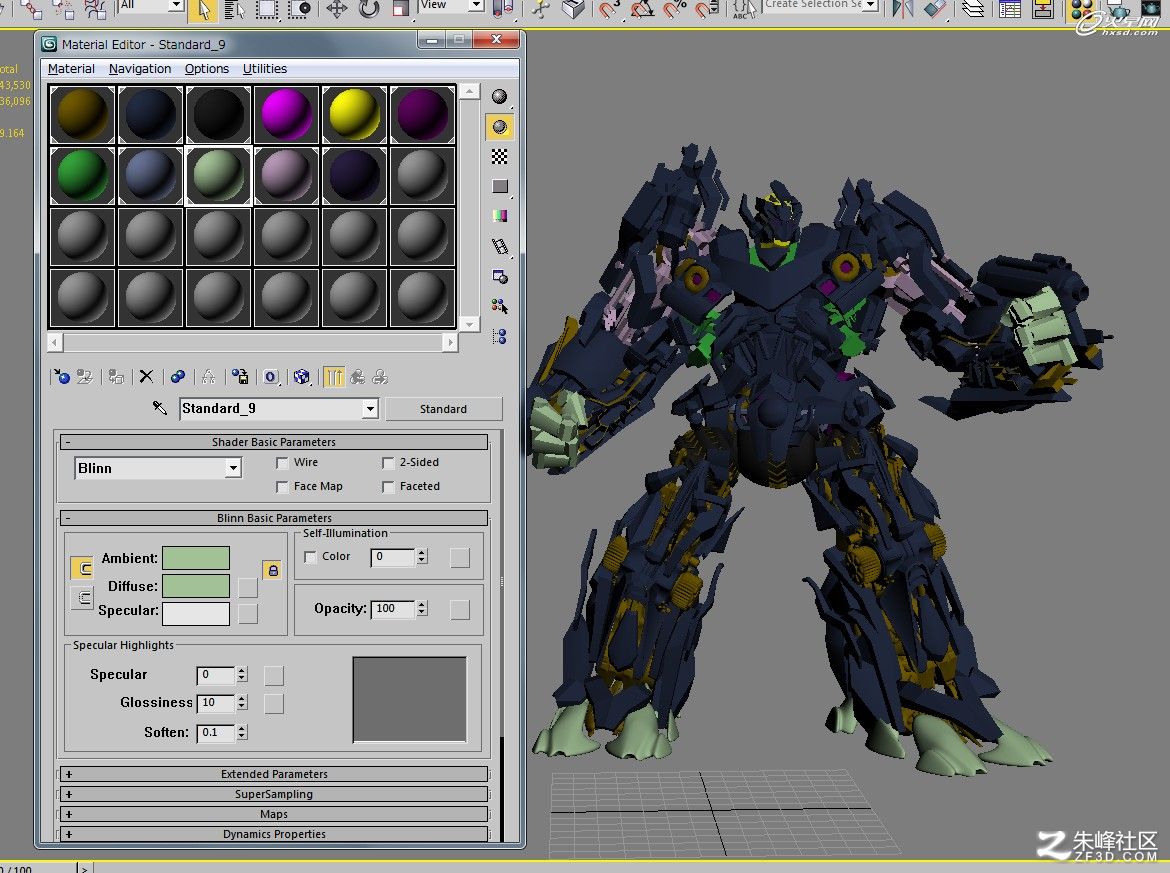1170x873 pixels.
Task: Click the Get Material icon
Action: click(x=60, y=377)
